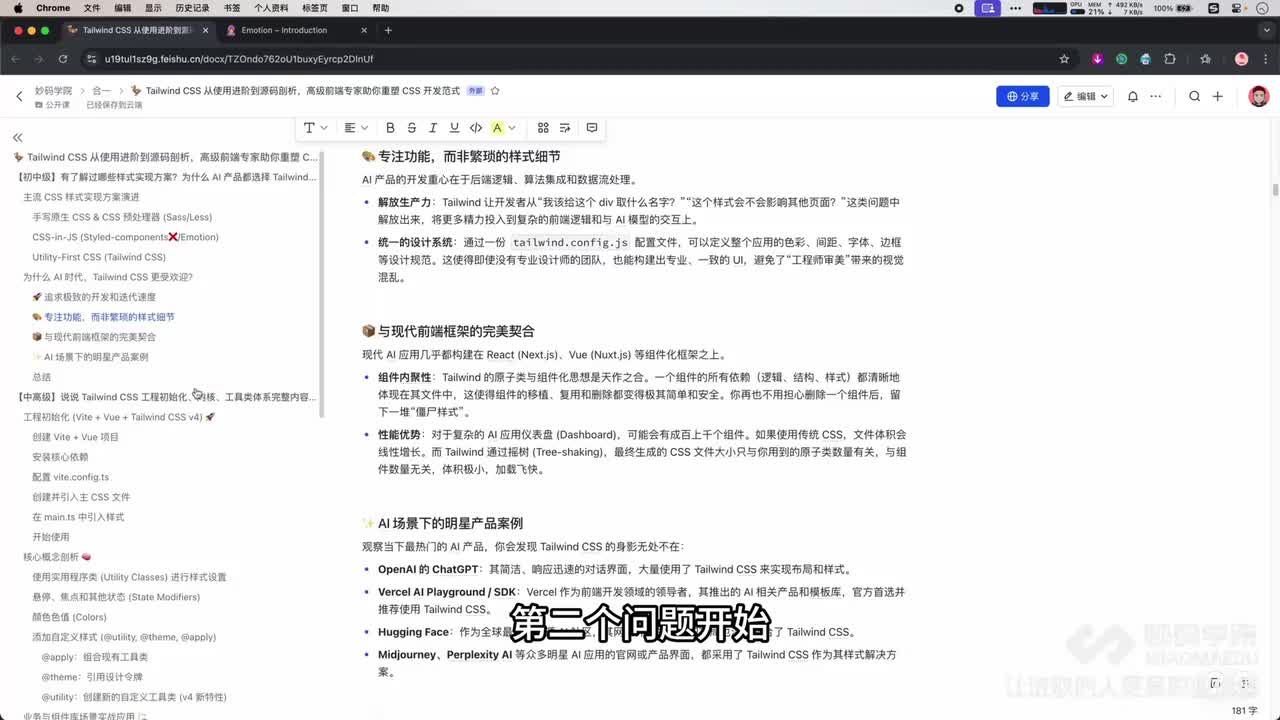Select outline item 主流 CSS 样式实现方案演进
This screenshot has width=1280, height=720.
click(81, 197)
